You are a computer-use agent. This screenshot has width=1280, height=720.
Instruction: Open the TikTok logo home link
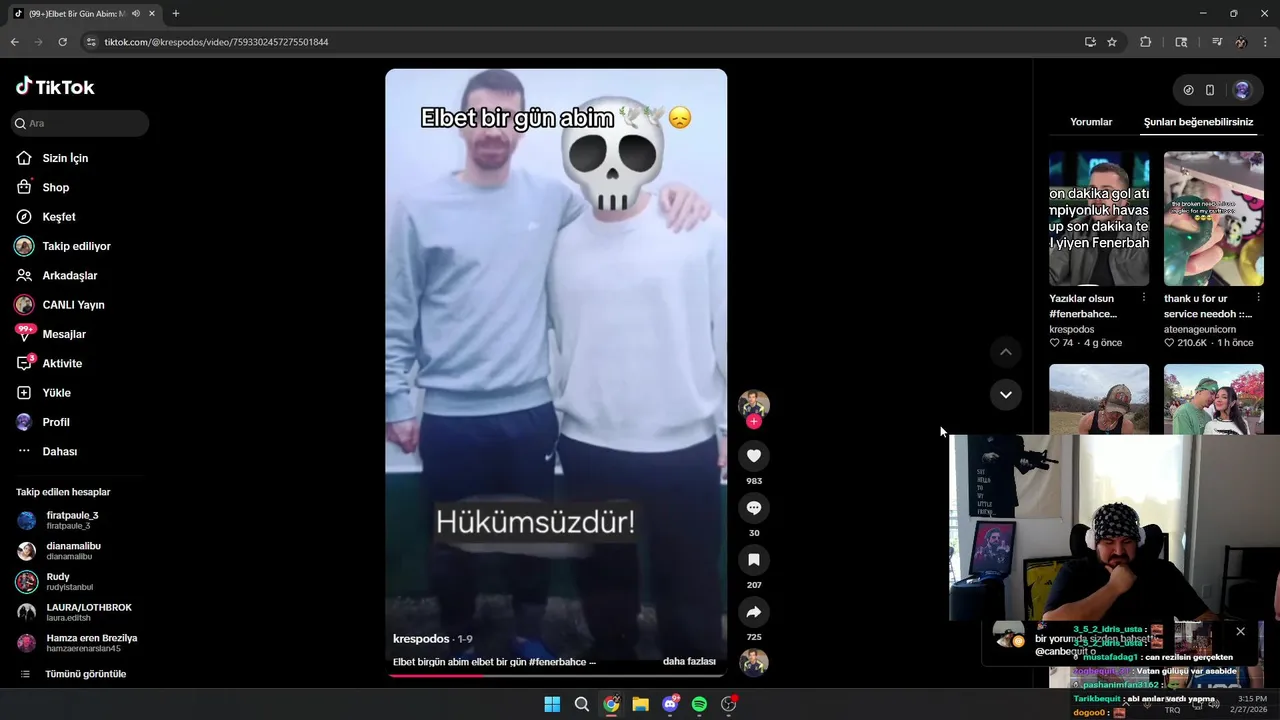pos(55,87)
